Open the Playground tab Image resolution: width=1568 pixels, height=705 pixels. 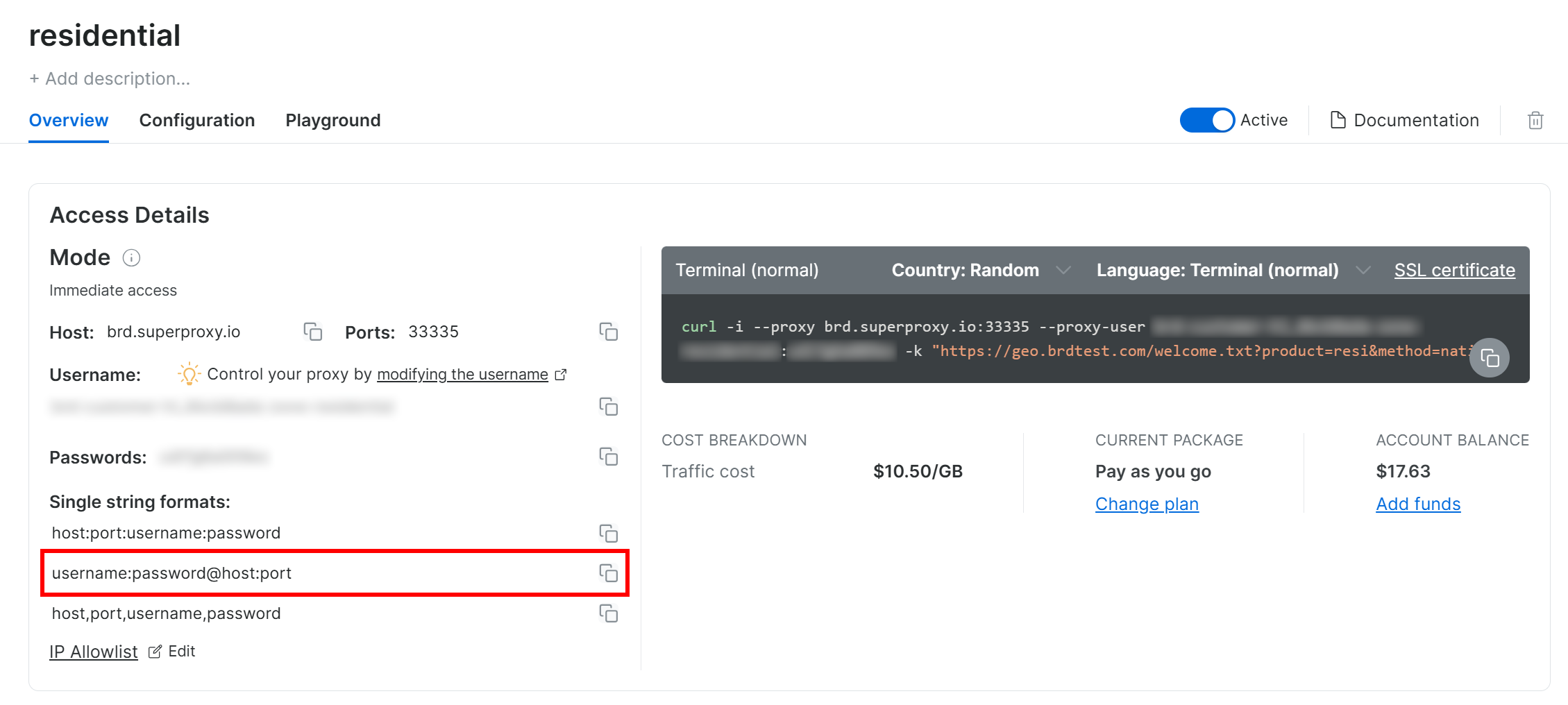click(332, 120)
